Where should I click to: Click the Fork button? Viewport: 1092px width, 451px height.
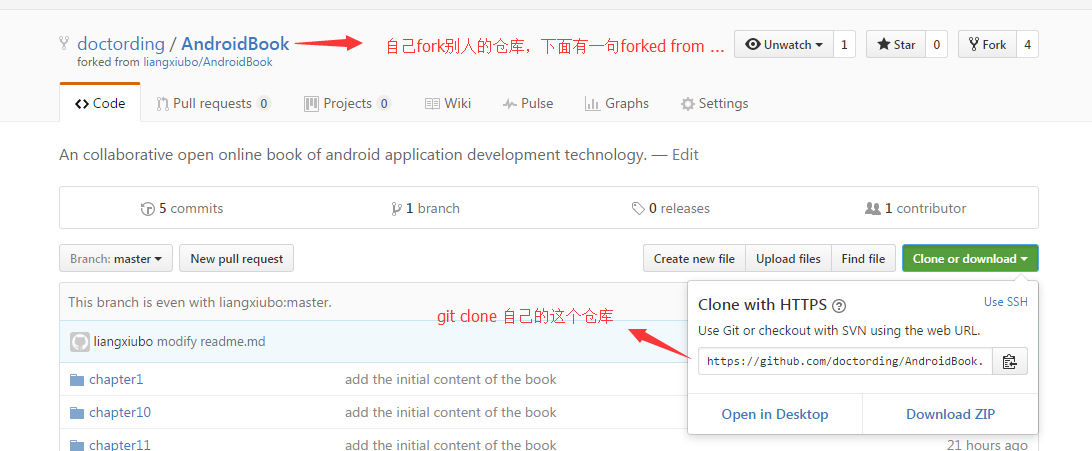pos(988,45)
